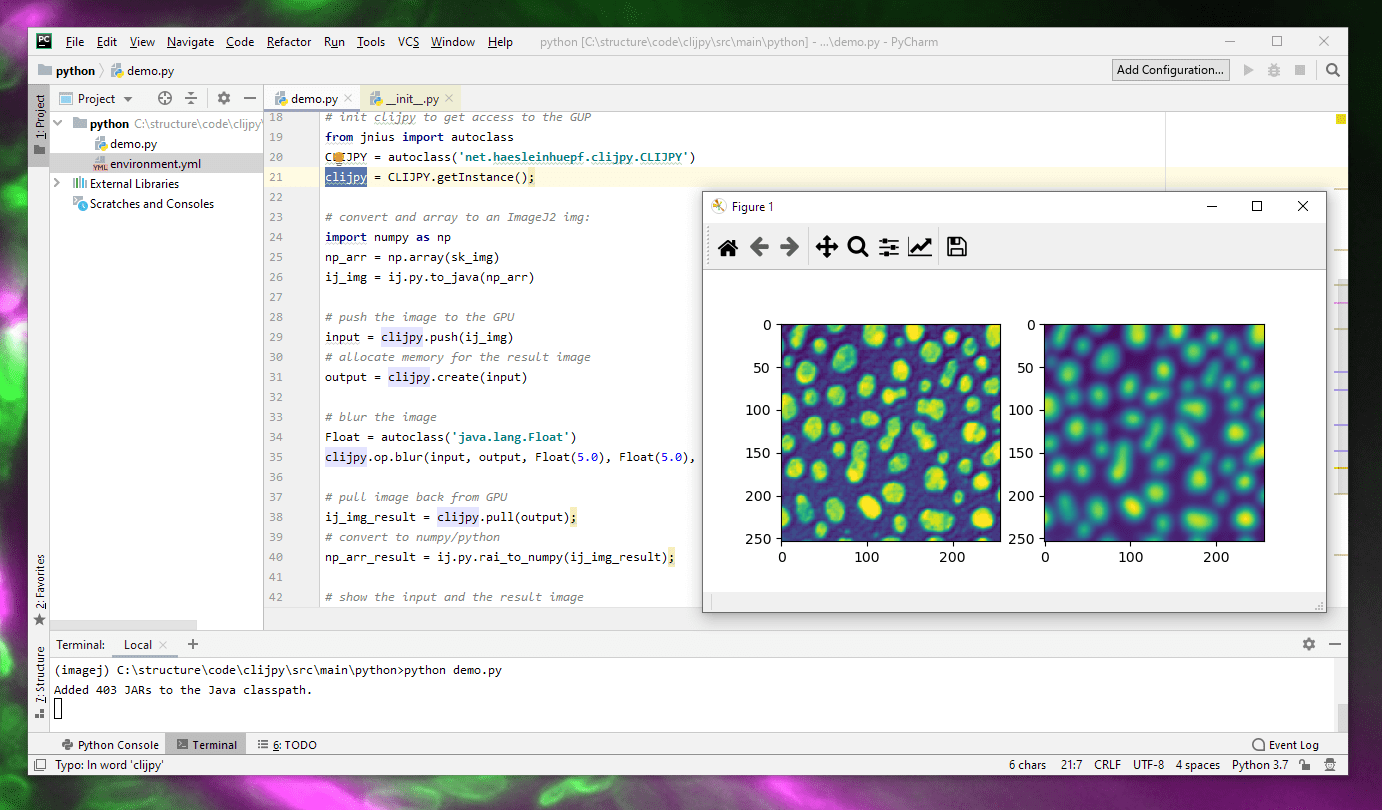Click the Terminal tool window button
Image resolution: width=1382 pixels, height=810 pixels.
(206, 745)
